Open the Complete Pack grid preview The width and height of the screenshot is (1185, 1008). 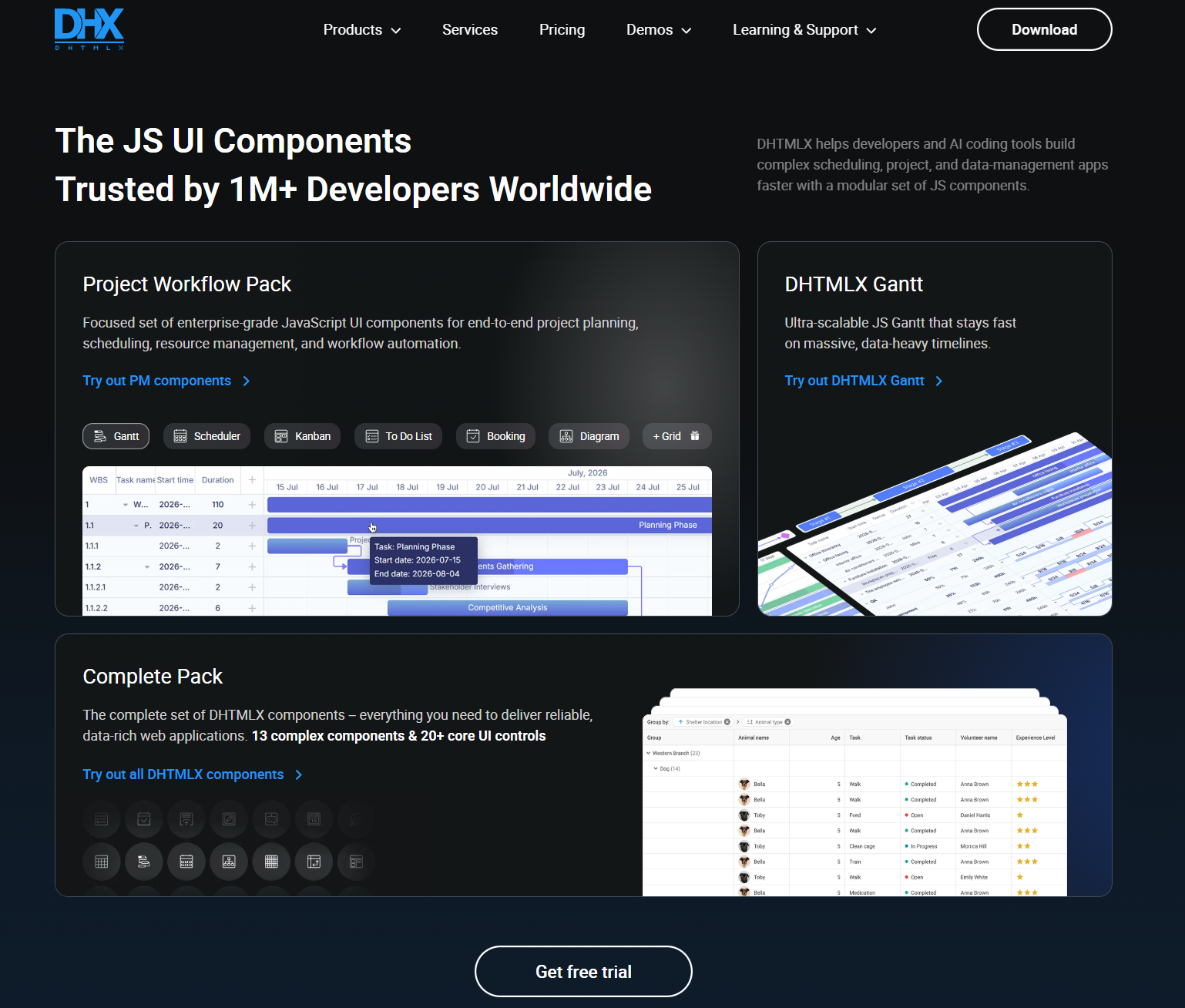[854, 792]
